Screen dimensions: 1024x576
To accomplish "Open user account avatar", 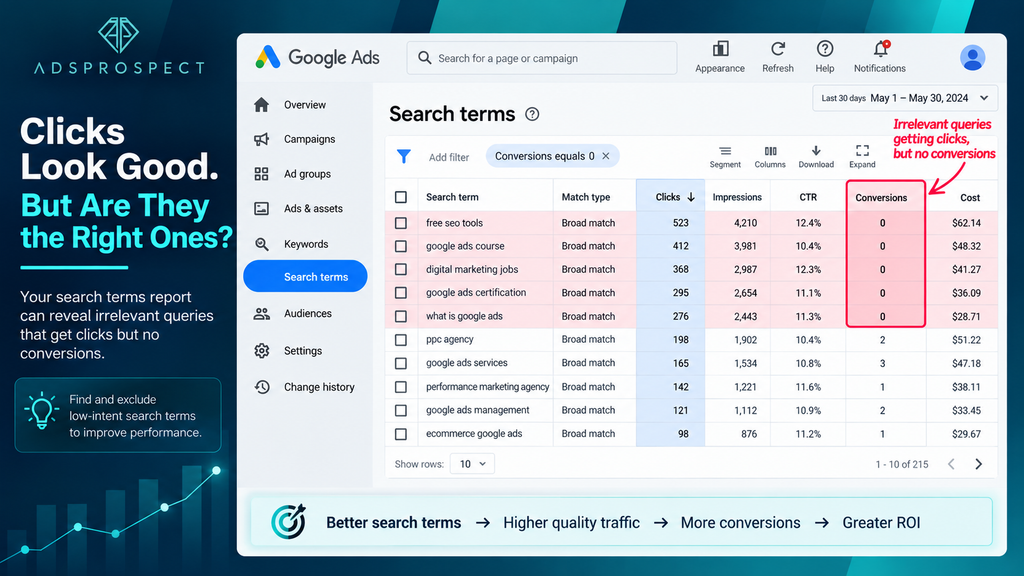I will tap(972, 58).
